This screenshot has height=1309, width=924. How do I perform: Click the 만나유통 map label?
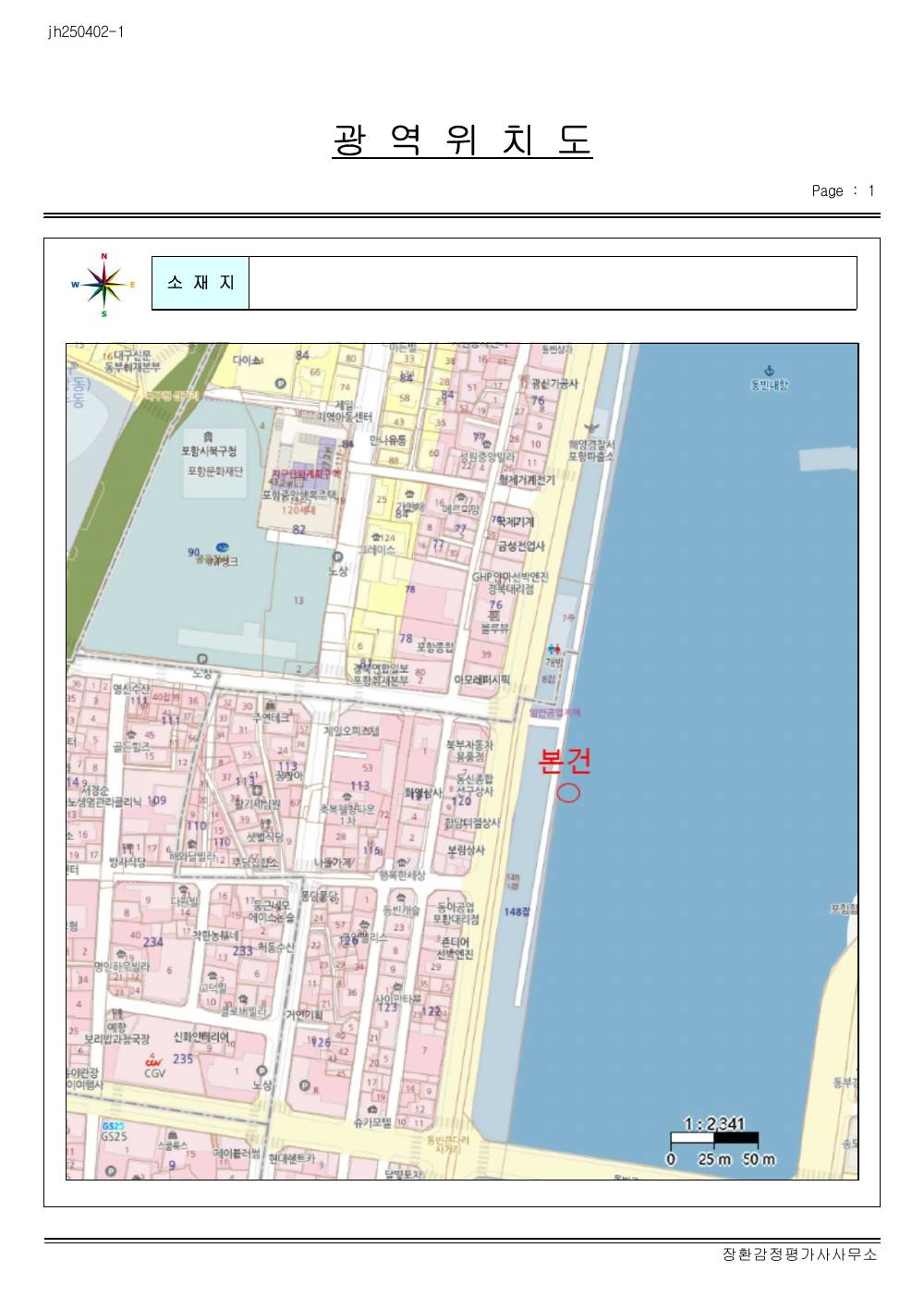click(388, 441)
